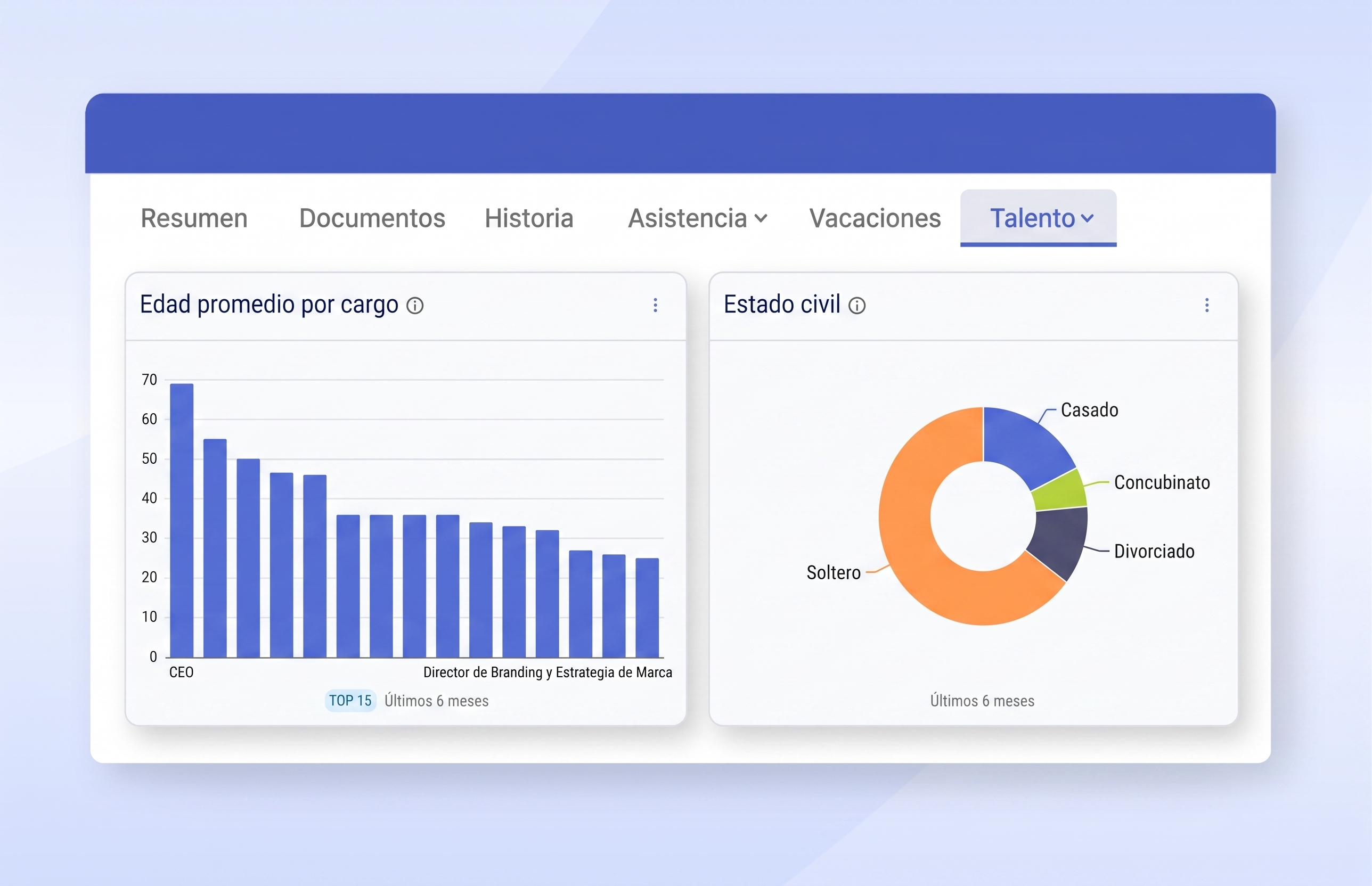Go to the Historia tab
1372x886 pixels.
click(x=529, y=219)
